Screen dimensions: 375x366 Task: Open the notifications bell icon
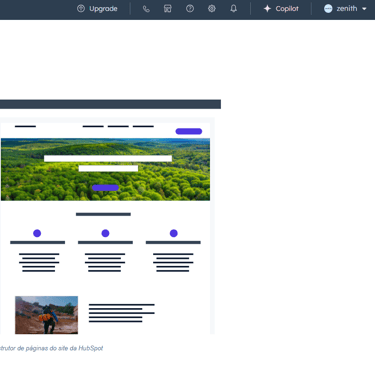pos(234,9)
